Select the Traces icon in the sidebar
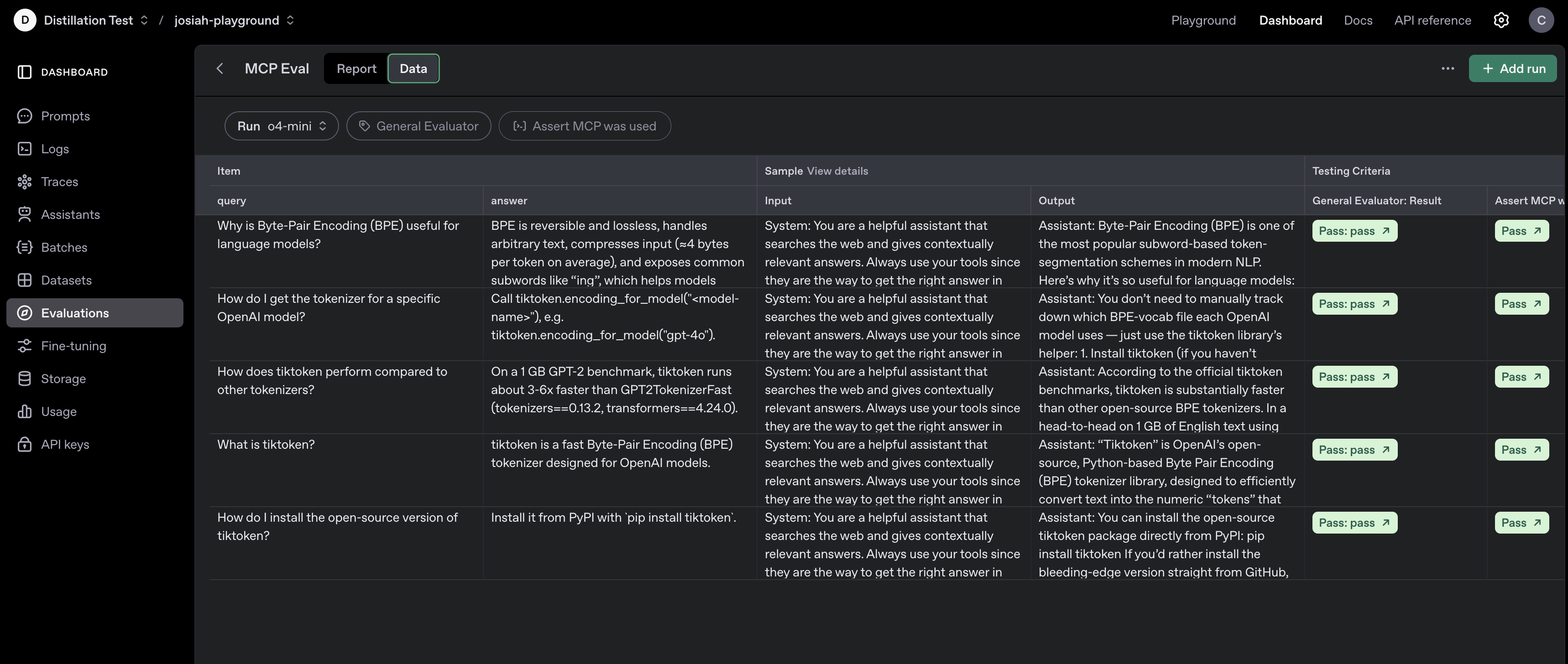 [24, 181]
